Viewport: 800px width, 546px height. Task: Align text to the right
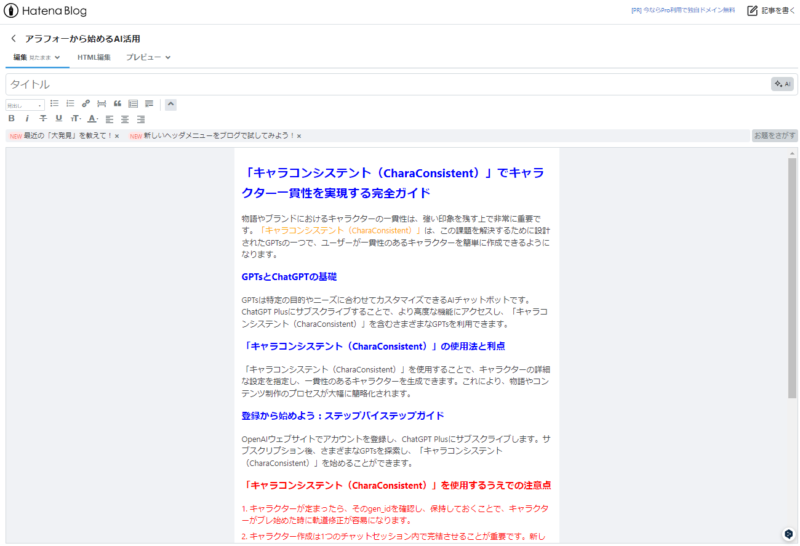(141, 119)
